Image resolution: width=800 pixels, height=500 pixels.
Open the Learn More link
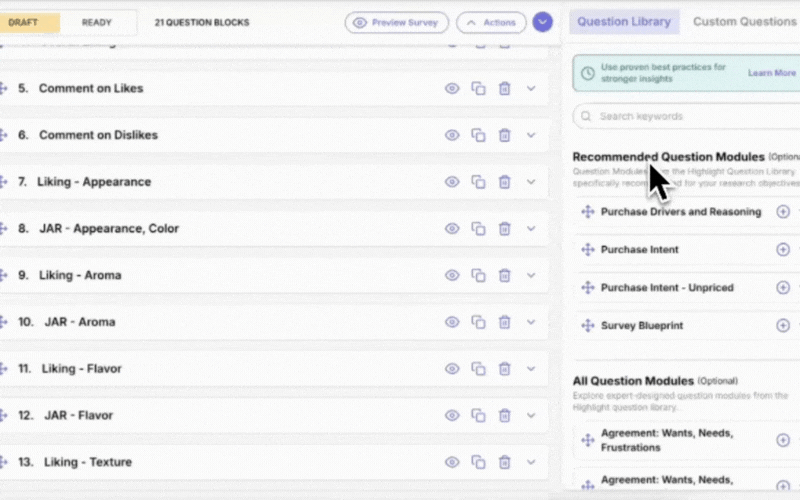tap(771, 73)
